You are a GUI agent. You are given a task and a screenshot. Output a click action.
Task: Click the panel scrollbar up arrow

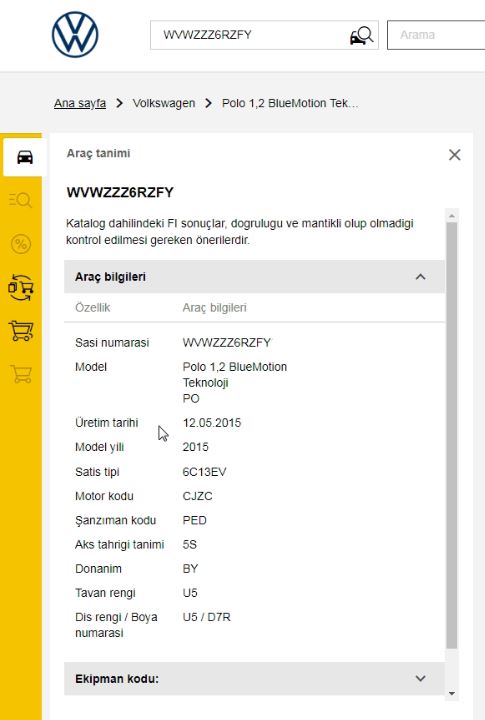tap(452, 216)
